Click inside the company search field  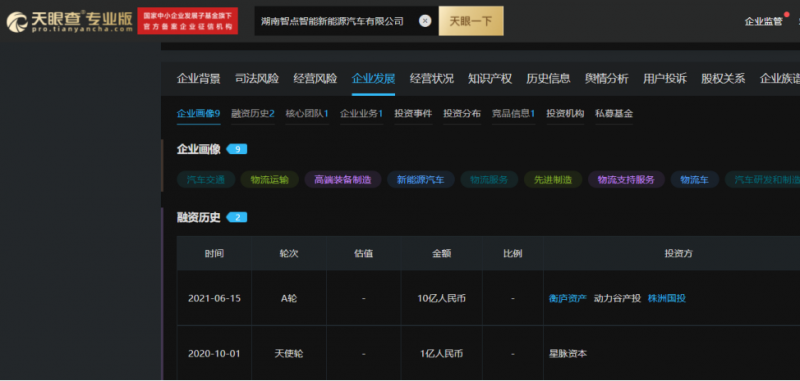[x=337, y=21]
